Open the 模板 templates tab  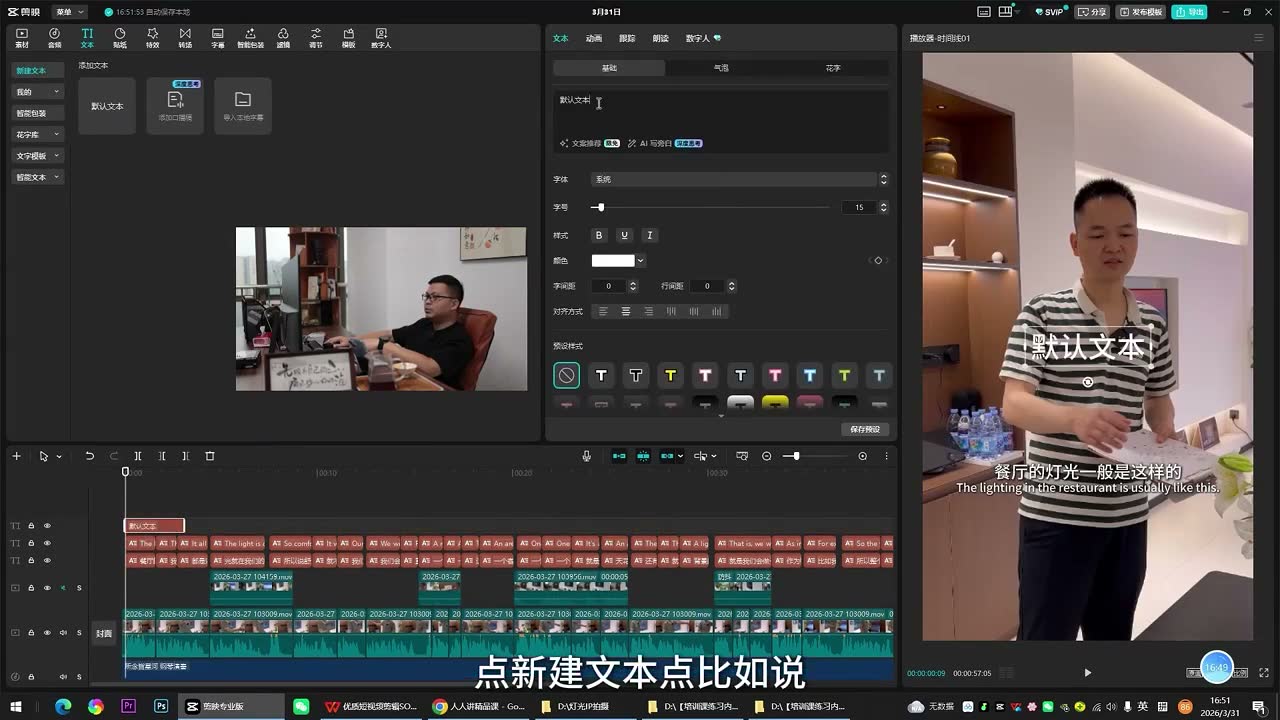point(348,38)
